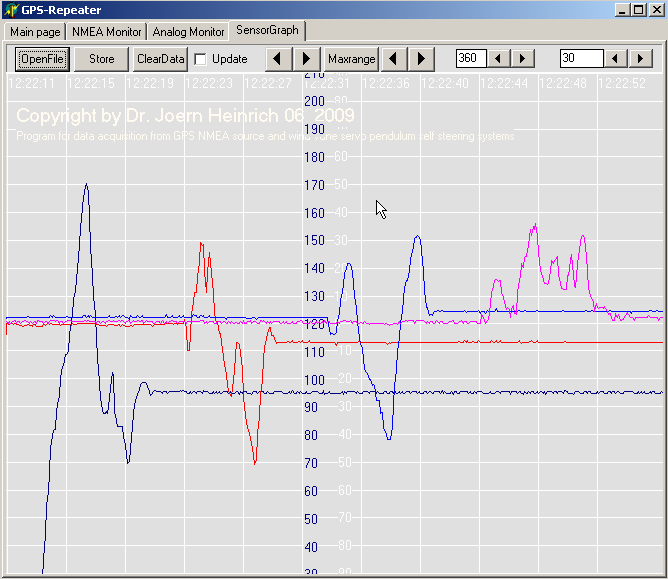The width and height of the screenshot is (668, 579).
Task: Click the 12:22:15 time label on graph
Action: click(x=91, y=83)
